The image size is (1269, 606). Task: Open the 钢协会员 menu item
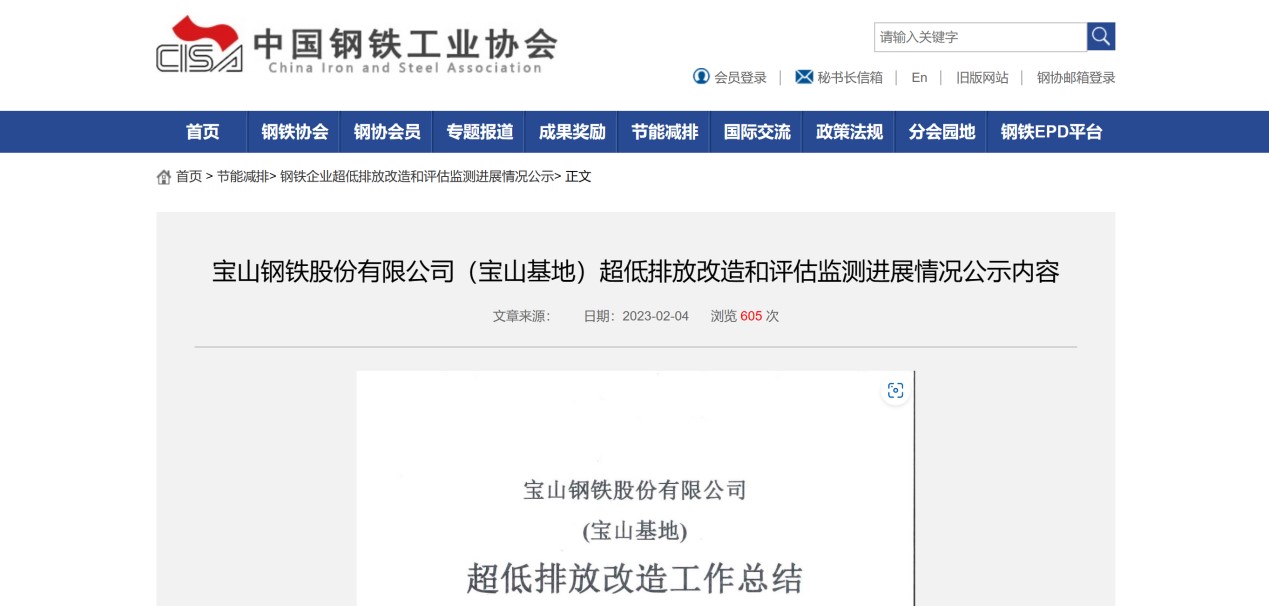(387, 132)
